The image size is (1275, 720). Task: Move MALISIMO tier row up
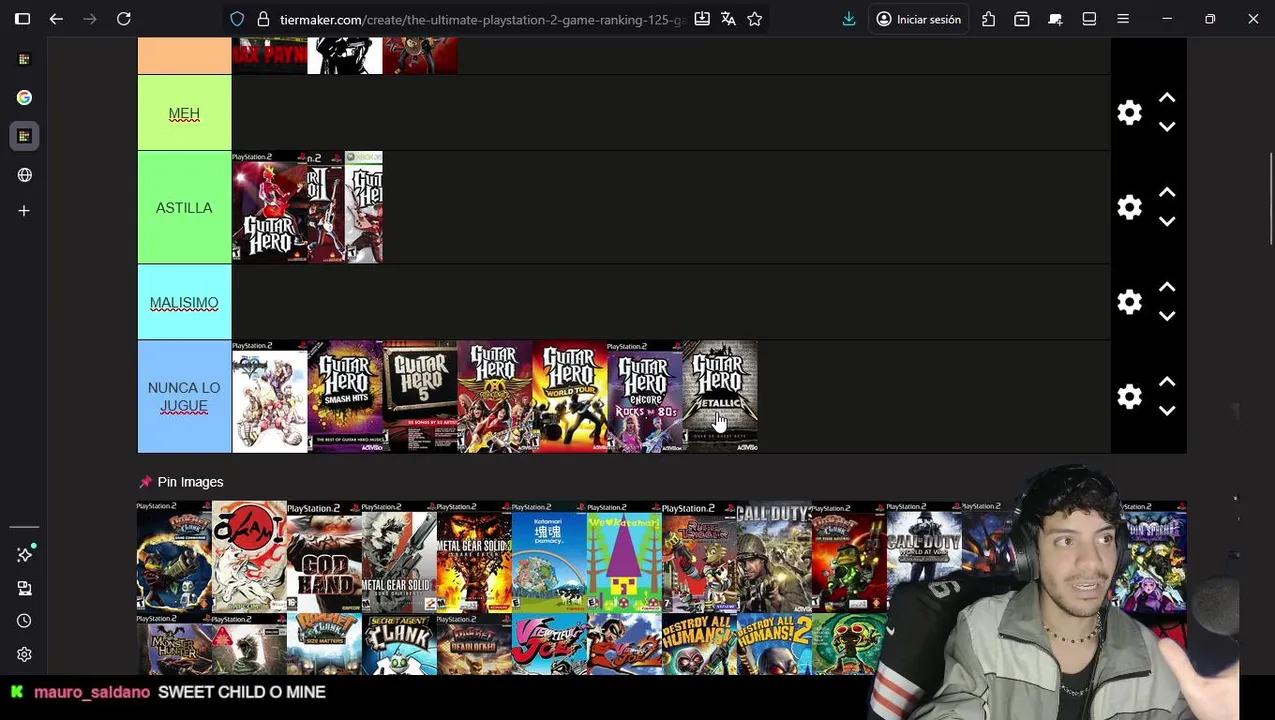click(x=1167, y=288)
